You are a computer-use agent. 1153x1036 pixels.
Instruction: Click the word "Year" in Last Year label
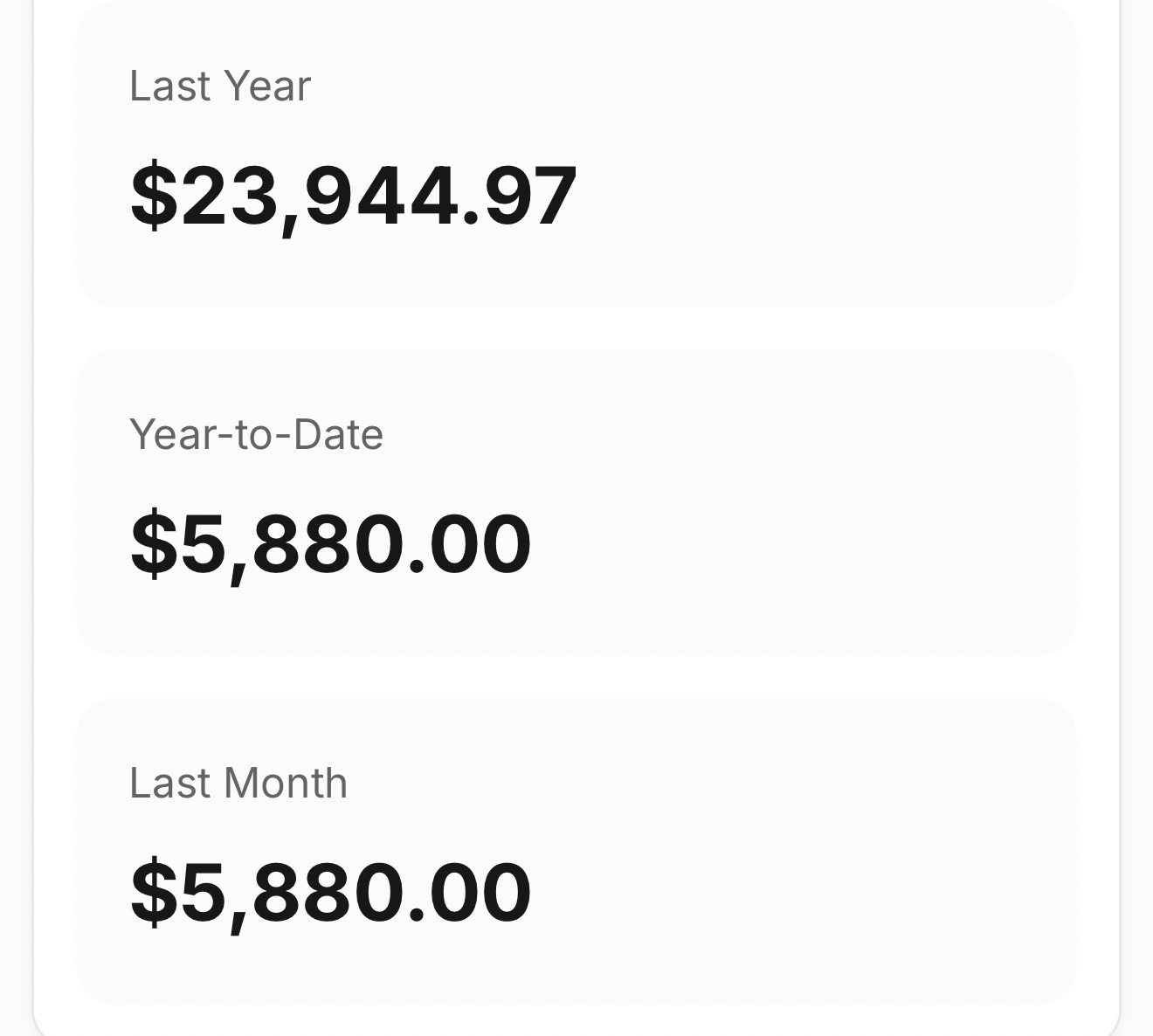tap(266, 86)
